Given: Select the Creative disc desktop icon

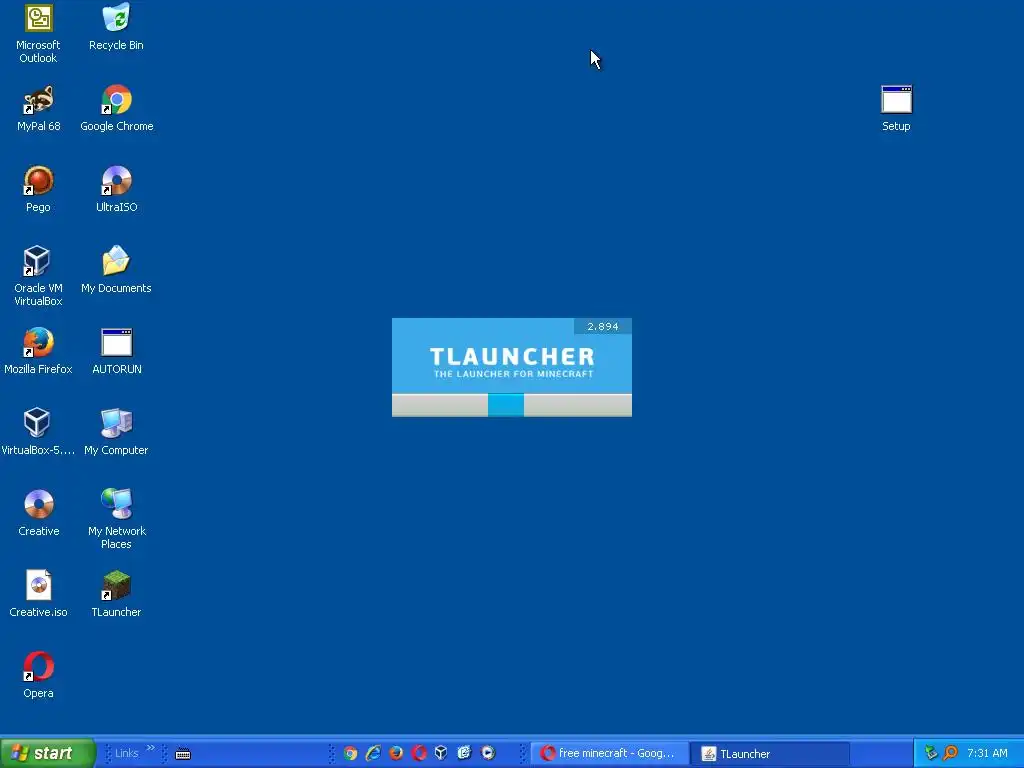Looking at the screenshot, I should click(39, 513).
